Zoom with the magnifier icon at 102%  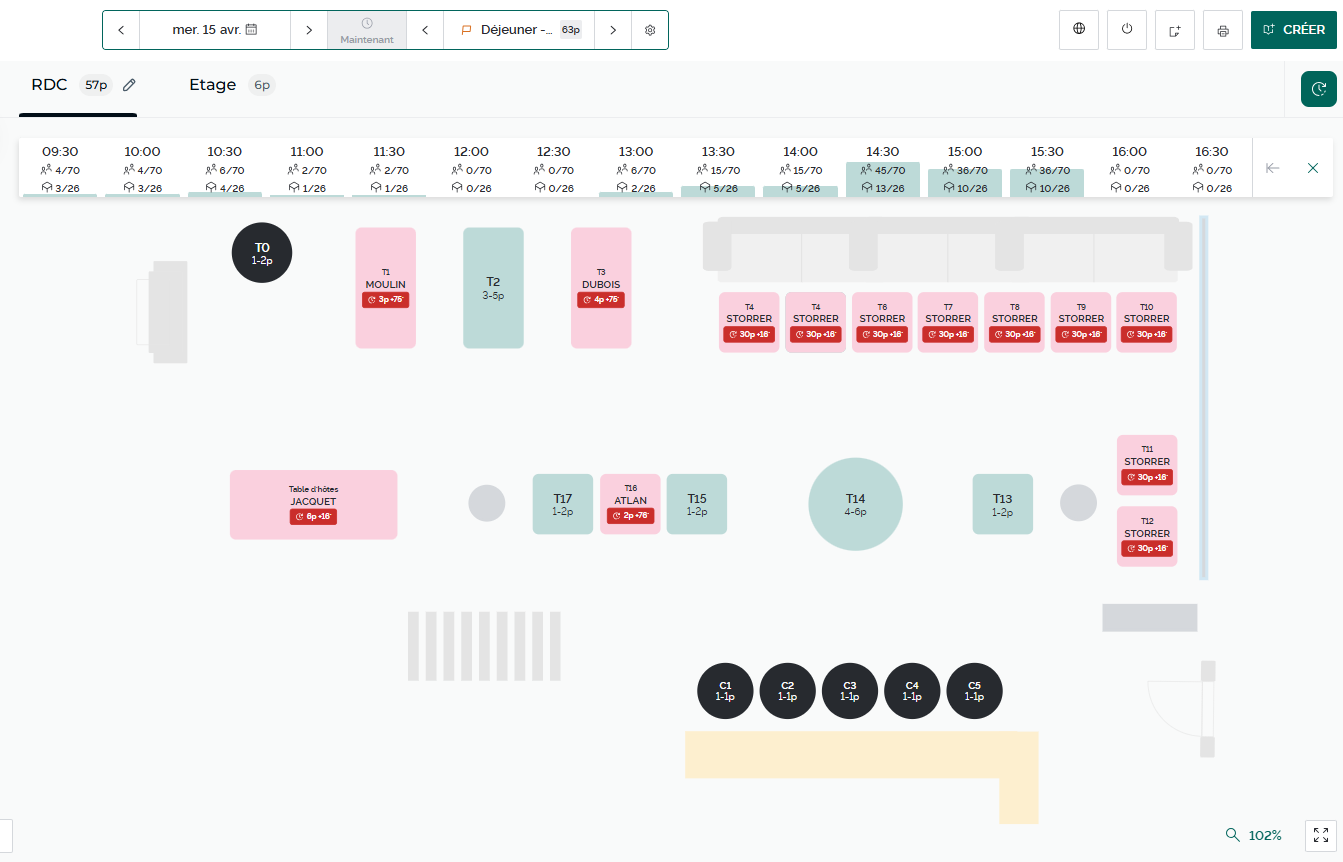1233,835
